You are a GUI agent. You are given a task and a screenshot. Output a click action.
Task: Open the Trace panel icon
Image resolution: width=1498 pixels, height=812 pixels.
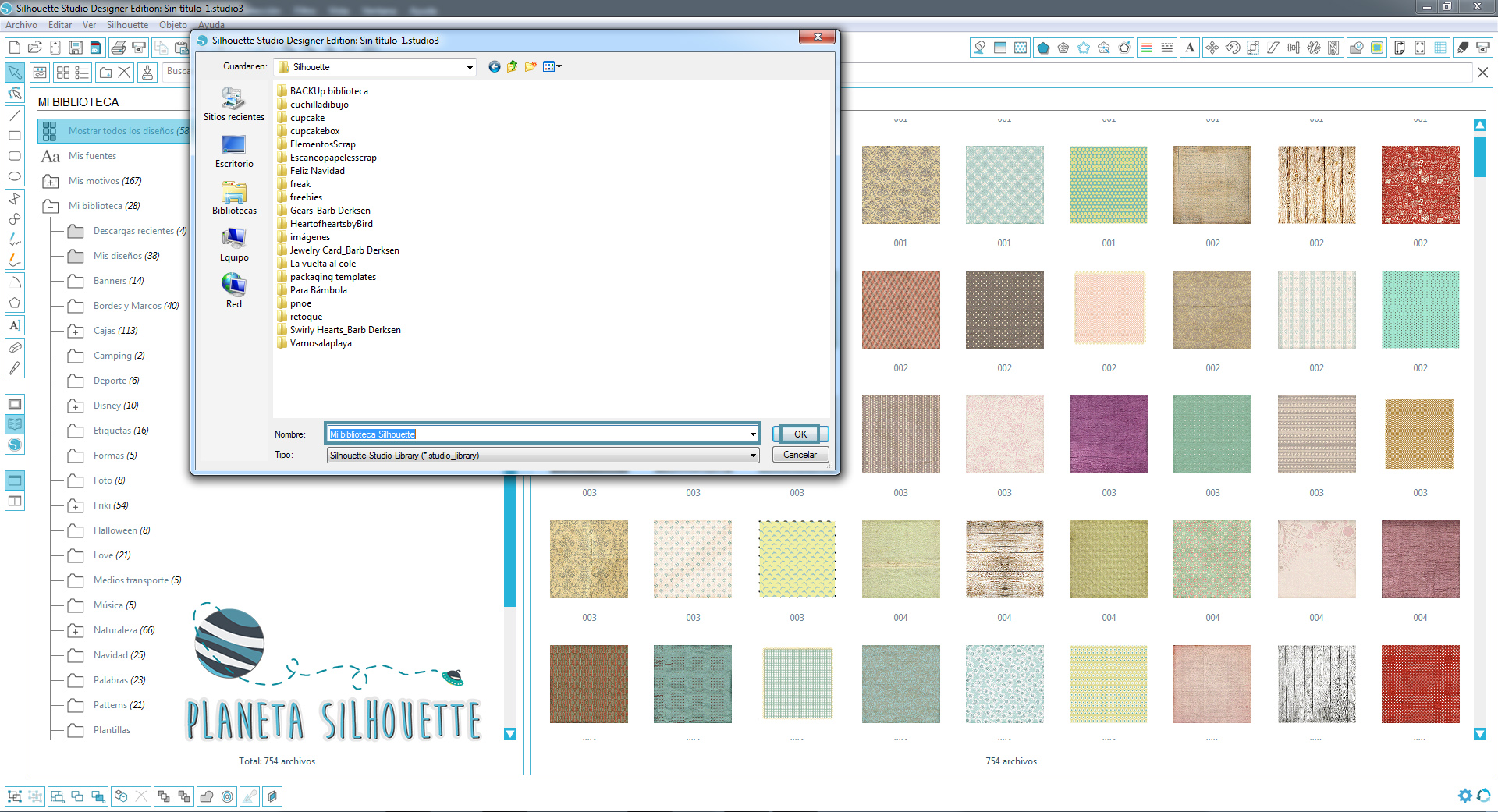1378,48
